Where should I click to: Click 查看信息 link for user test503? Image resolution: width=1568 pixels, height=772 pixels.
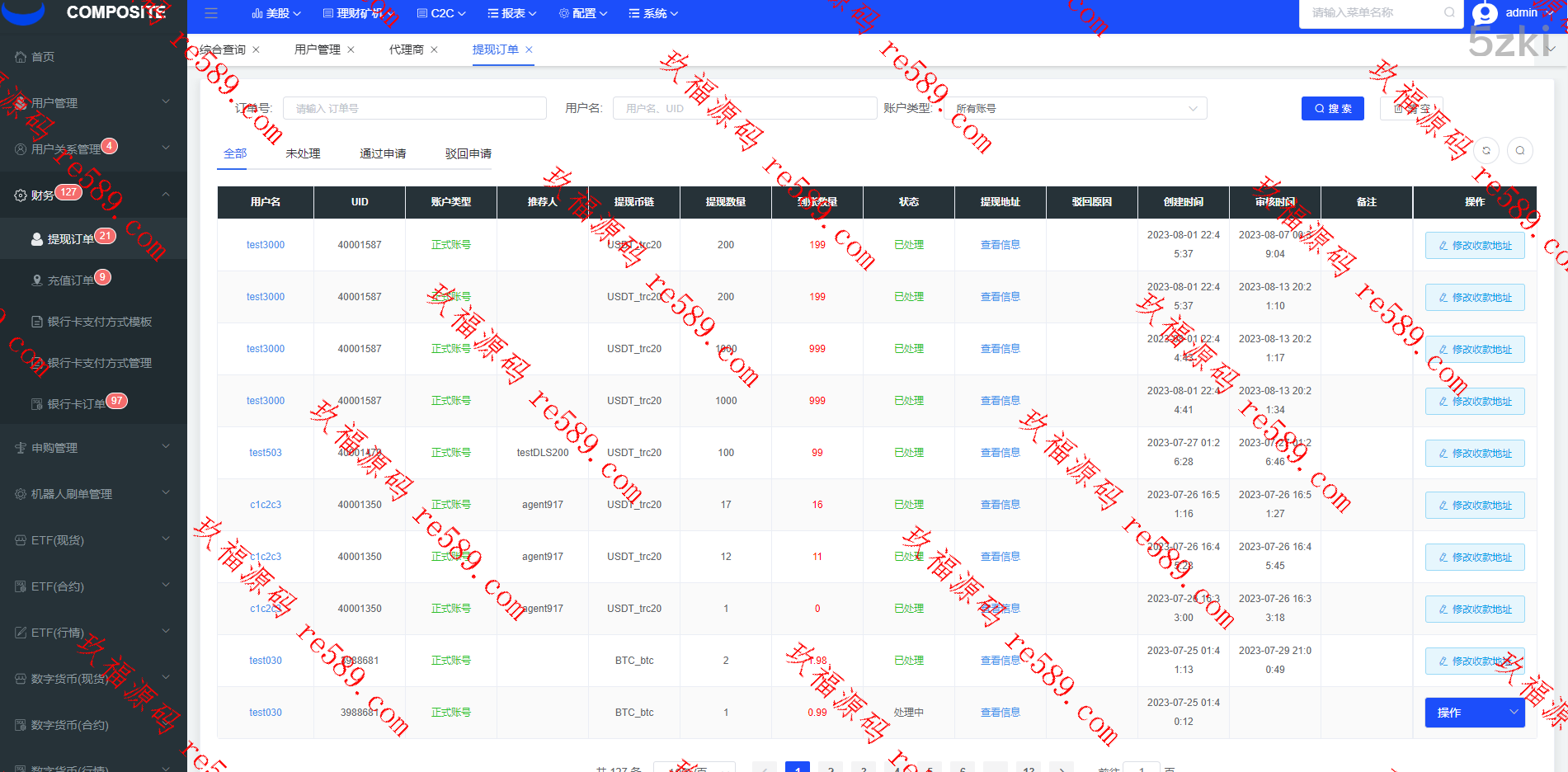tap(1000, 453)
